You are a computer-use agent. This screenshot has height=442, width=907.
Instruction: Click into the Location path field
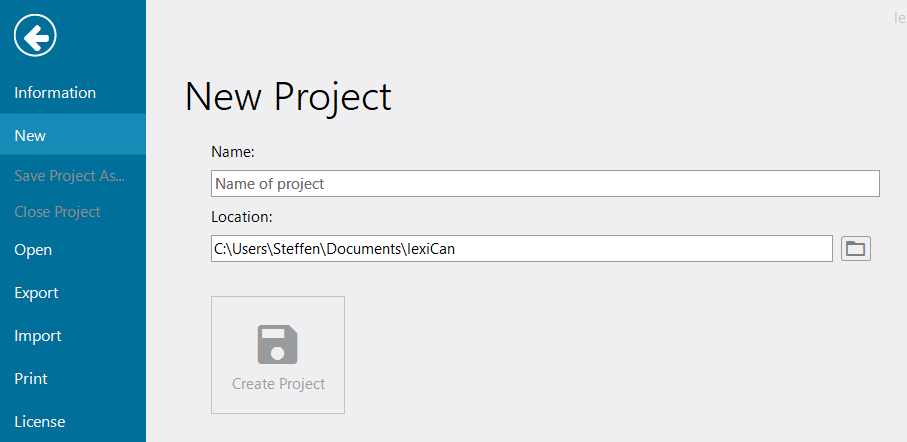pyautogui.click(x=620, y=248)
